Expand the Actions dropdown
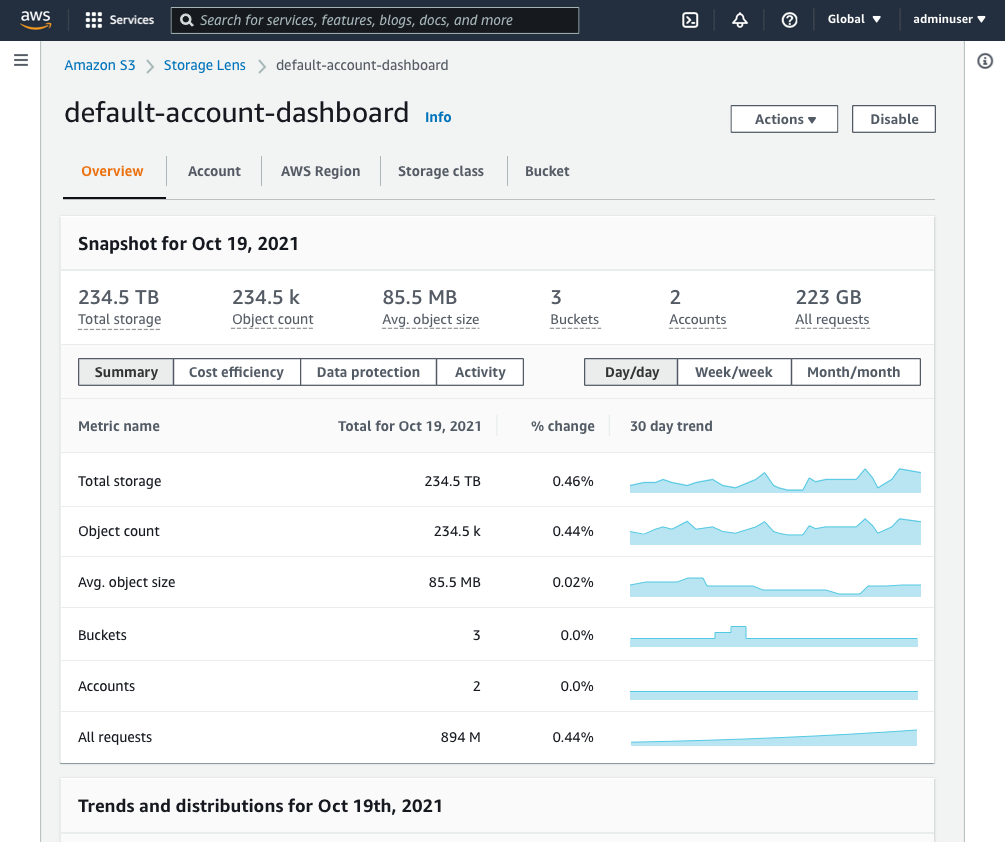Image resolution: width=1005 pixels, height=842 pixels. 785,119
